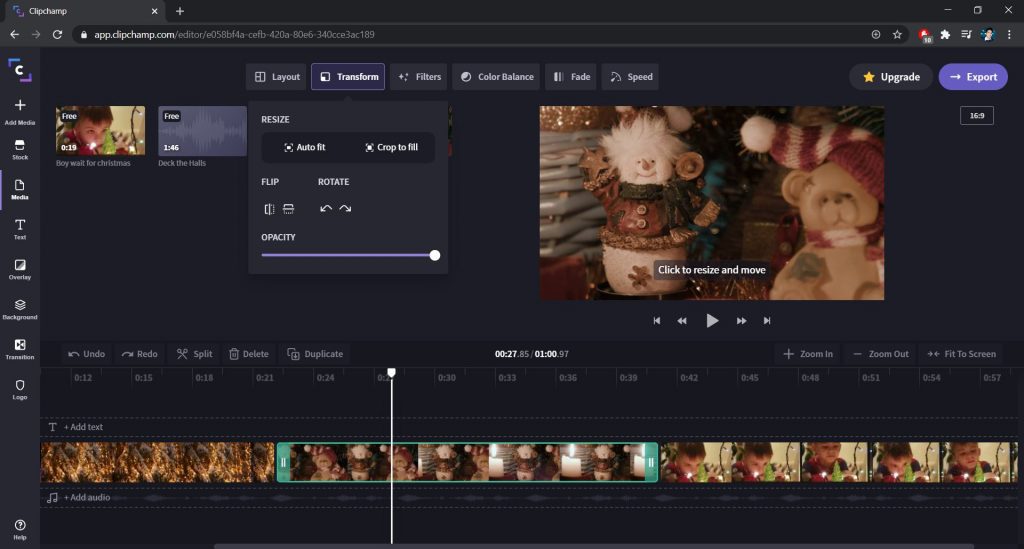Open the Layout tab
1024x549 pixels.
(277, 77)
